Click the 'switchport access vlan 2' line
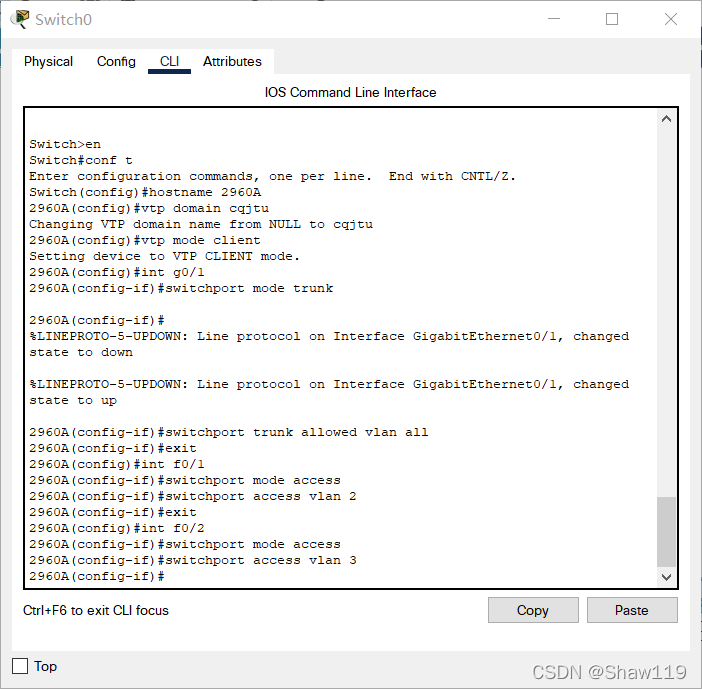This screenshot has height=689, width=702. 193,496
